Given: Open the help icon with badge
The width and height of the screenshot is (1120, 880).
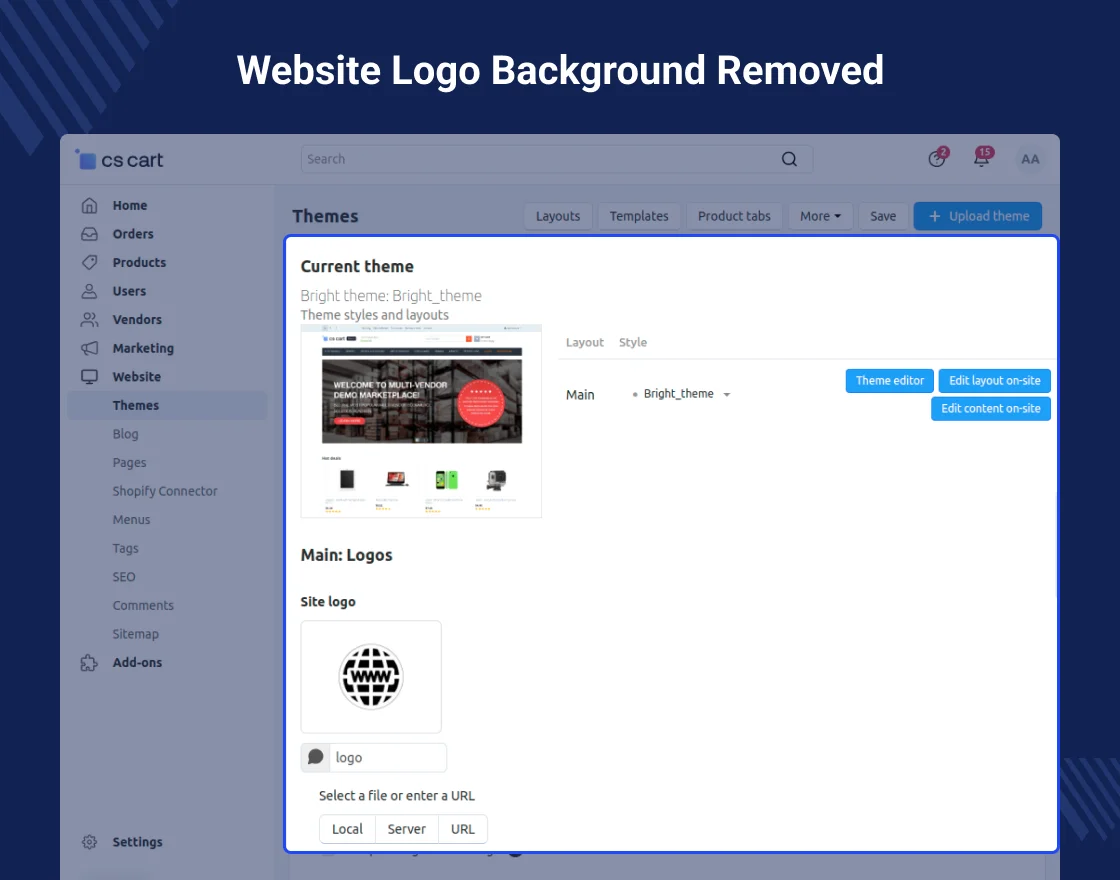Looking at the screenshot, I should point(937,159).
